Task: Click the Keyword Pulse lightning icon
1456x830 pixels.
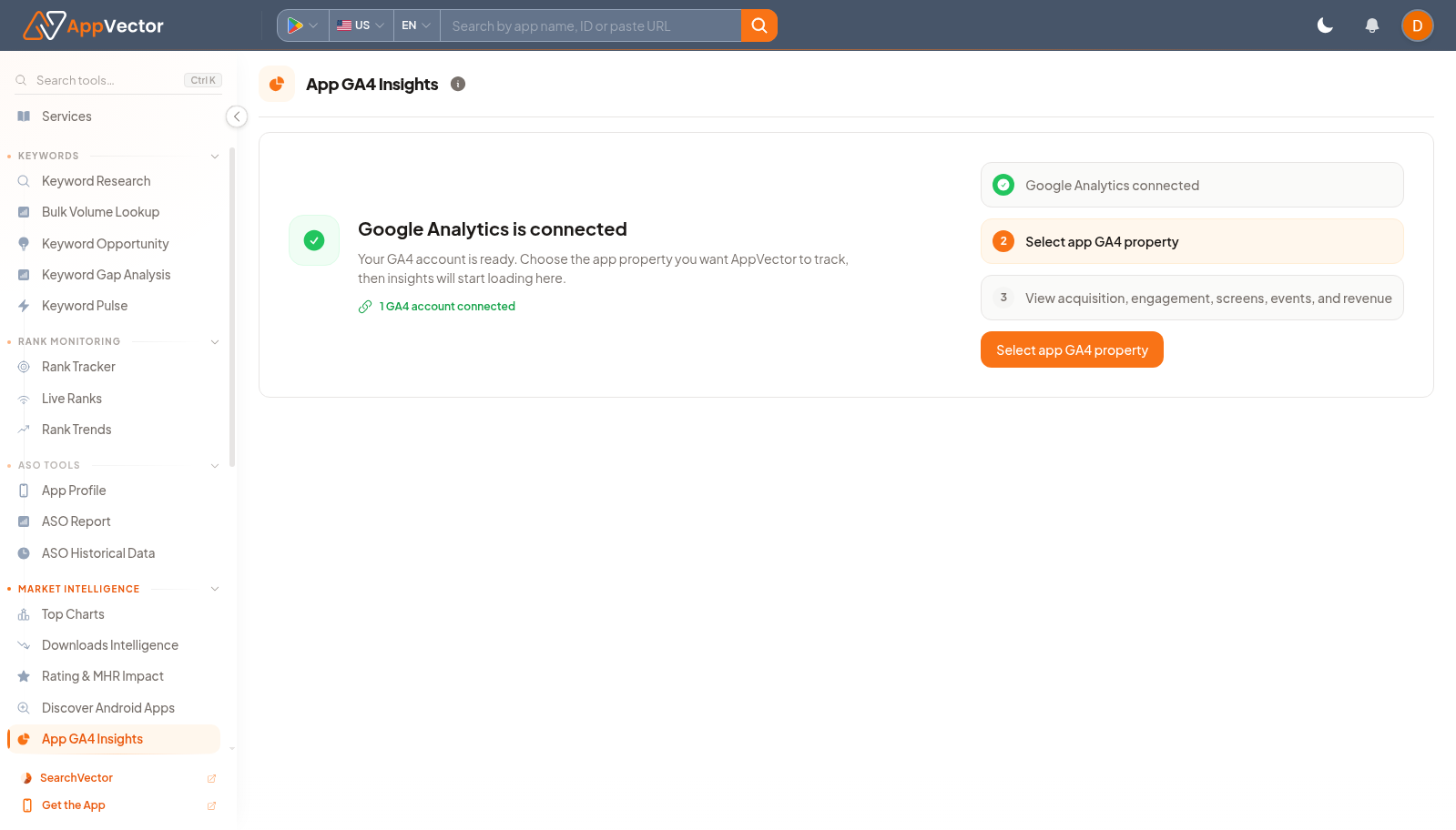Action: pos(24,306)
